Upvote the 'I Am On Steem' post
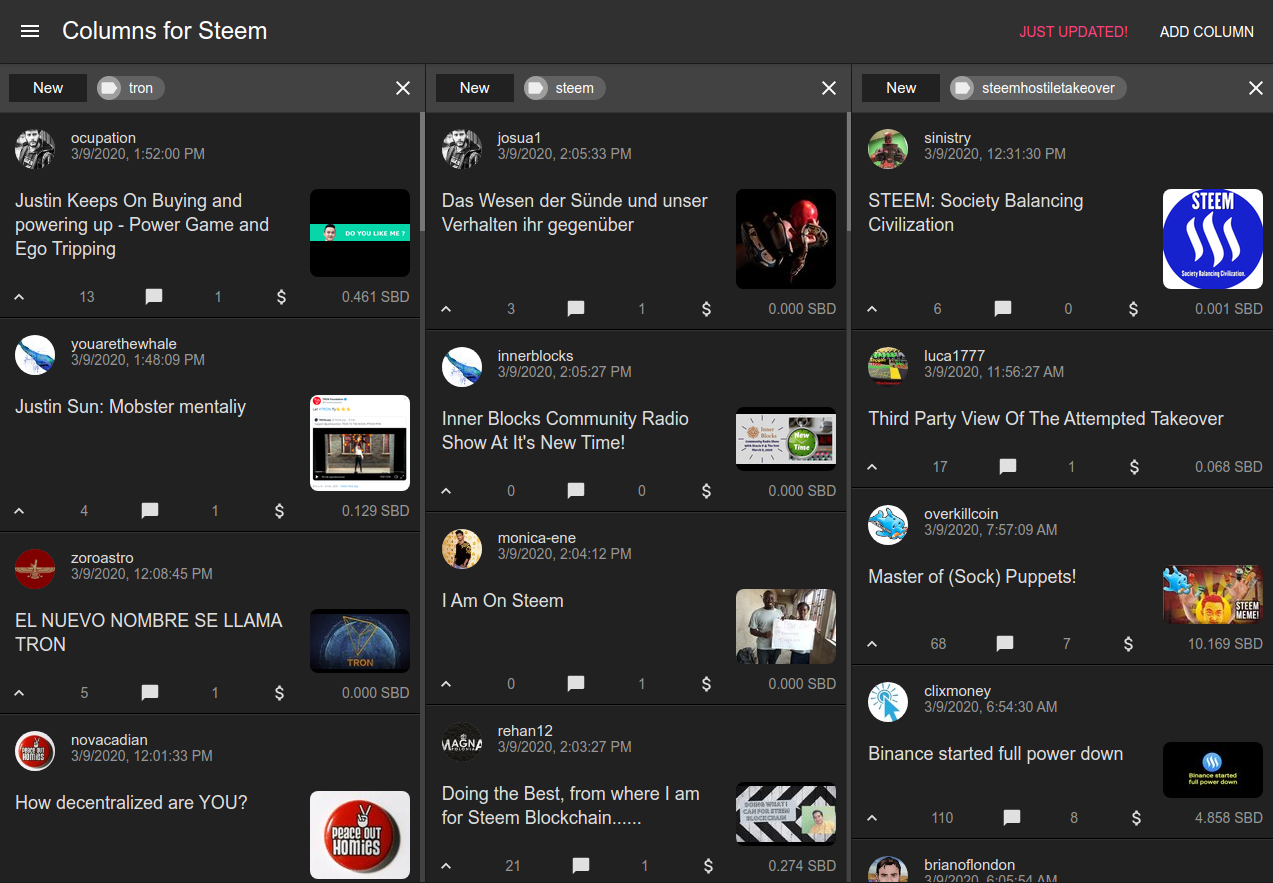Screen dimensions: 1273x883 pyautogui.click(x=446, y=683)
